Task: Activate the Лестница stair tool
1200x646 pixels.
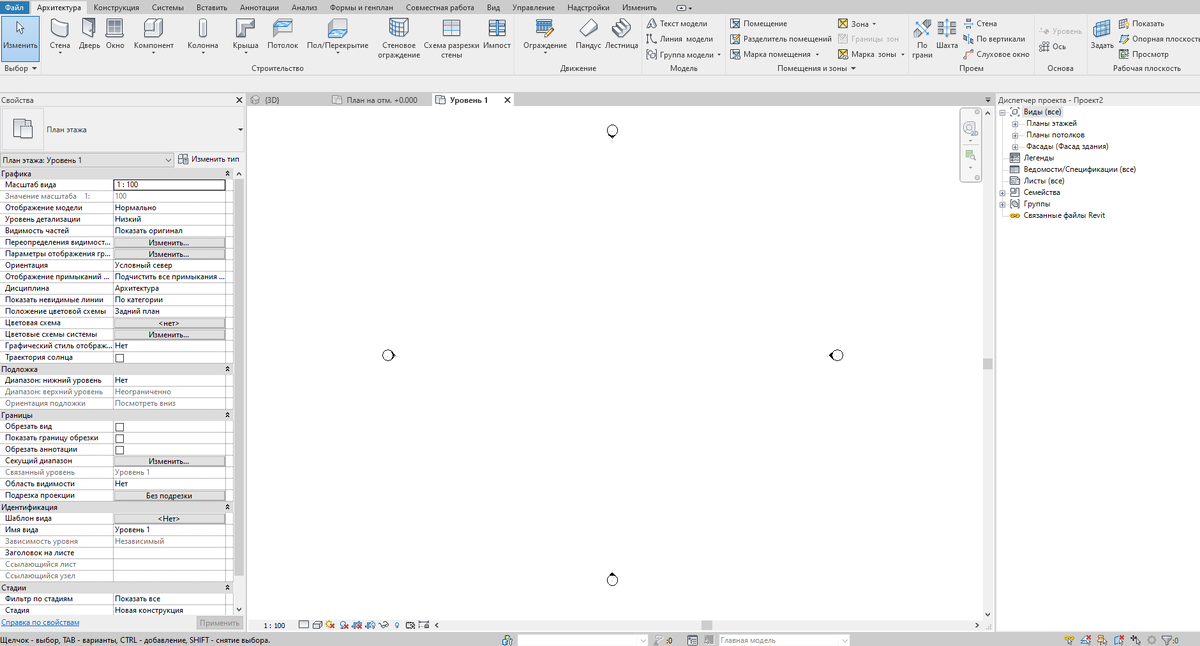Action: (x=621, y=35)
